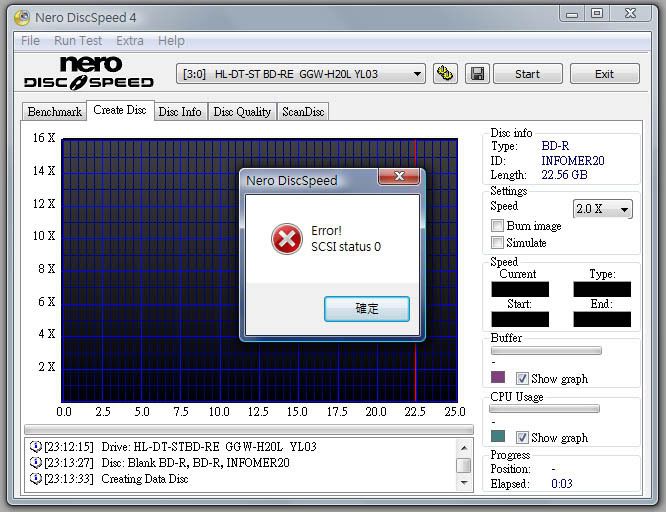Click the purple Buffer color swatch
The image size is (666, 512).
pos(498,377)
